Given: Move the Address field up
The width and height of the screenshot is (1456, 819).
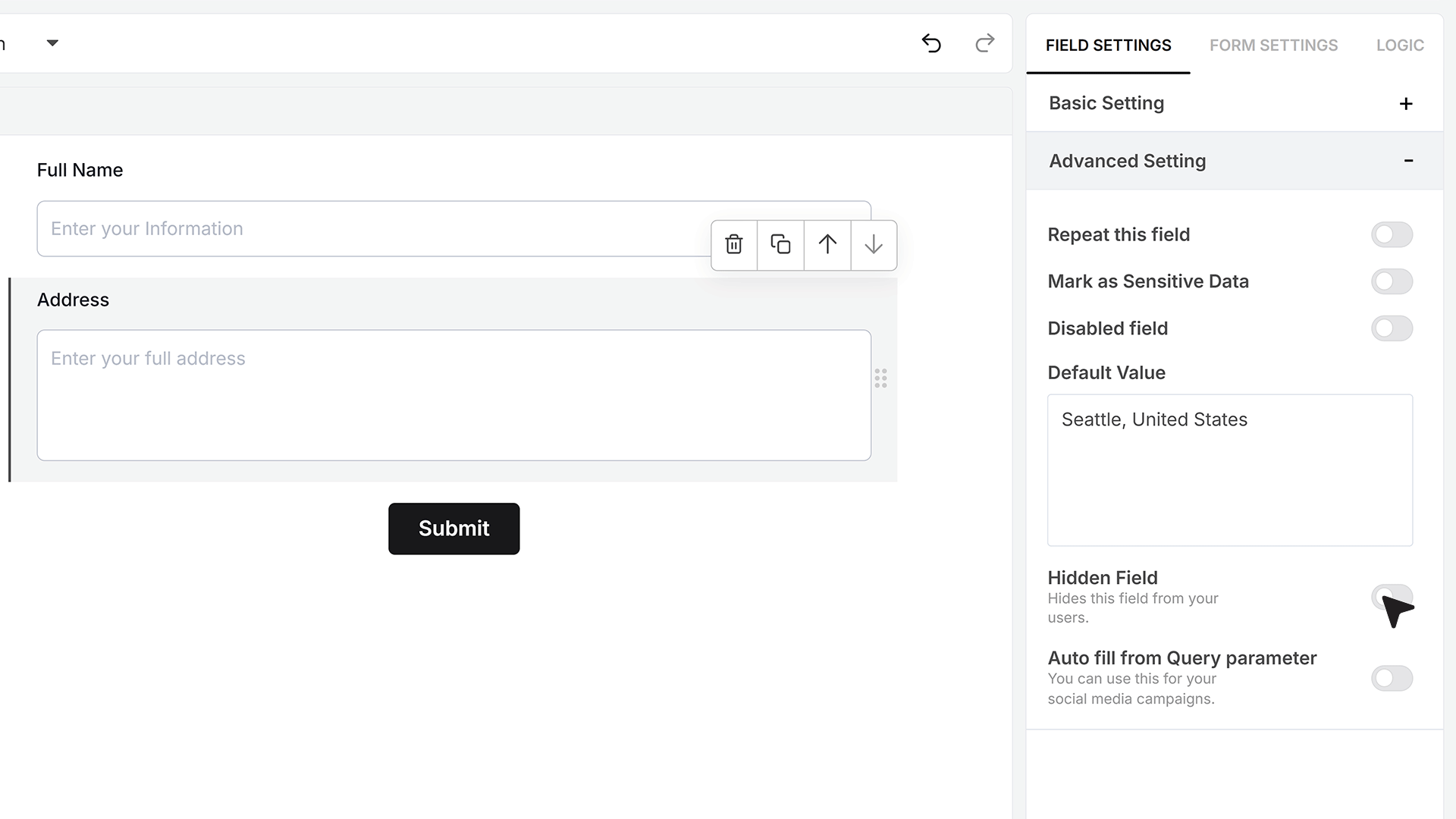Looking at the screenshot, I should pyautogui.click(x=827, y=245).
